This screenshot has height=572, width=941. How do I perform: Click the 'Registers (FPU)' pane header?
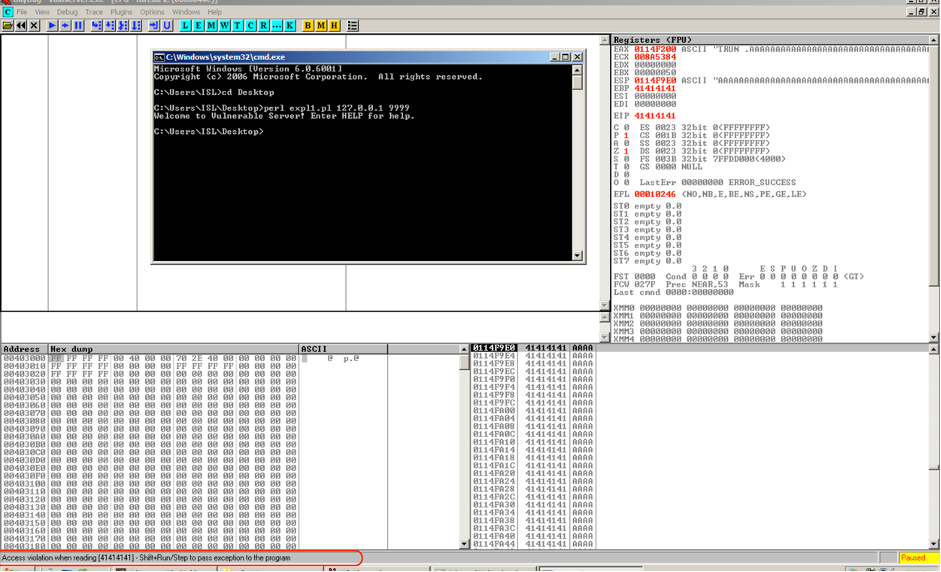coord(770,40)
